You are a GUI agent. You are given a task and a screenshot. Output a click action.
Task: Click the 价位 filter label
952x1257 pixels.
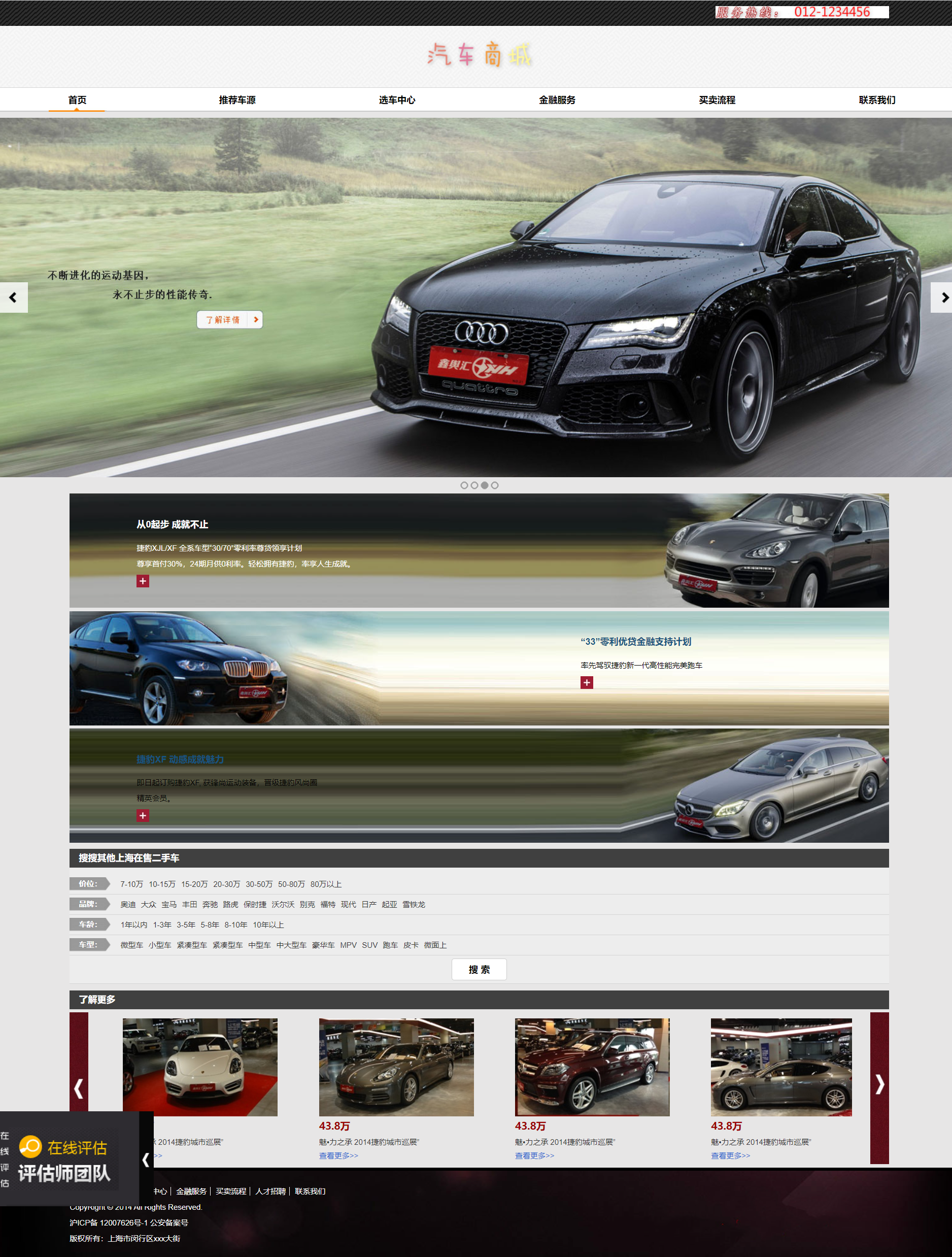tap(90, 884)
